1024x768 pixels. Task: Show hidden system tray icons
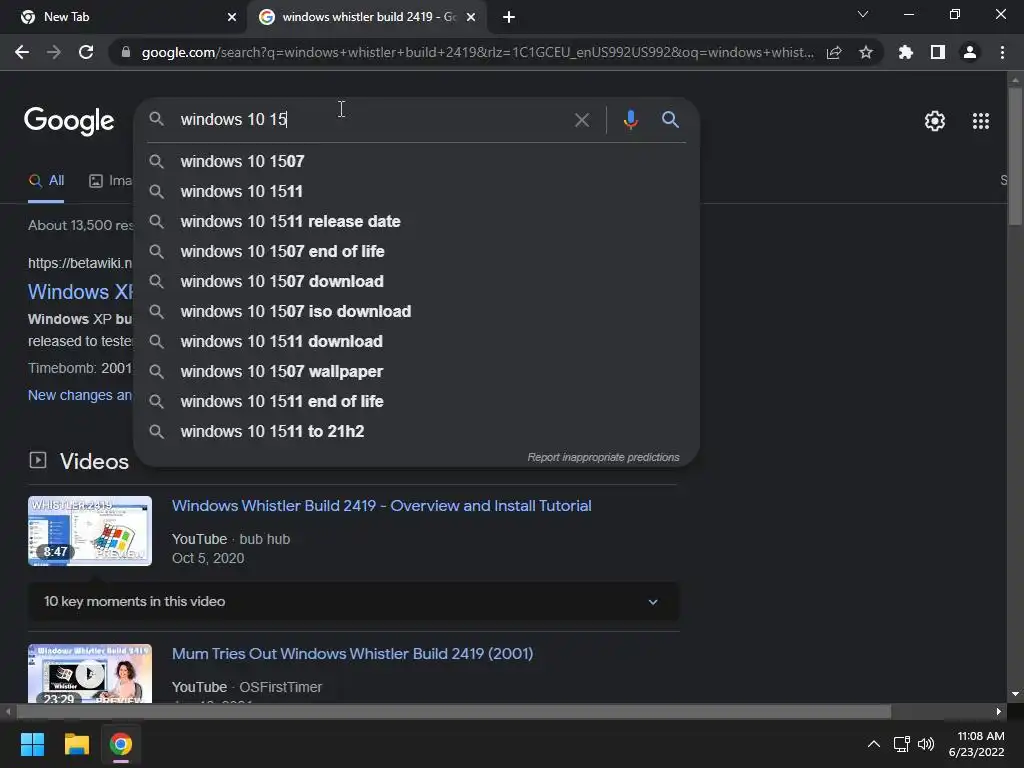873,744
